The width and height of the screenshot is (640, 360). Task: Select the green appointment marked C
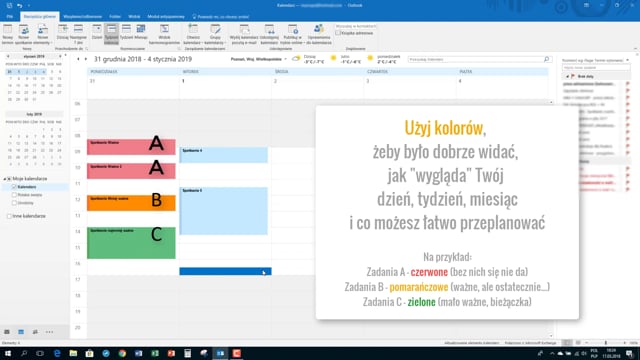(x=131, y=243)
